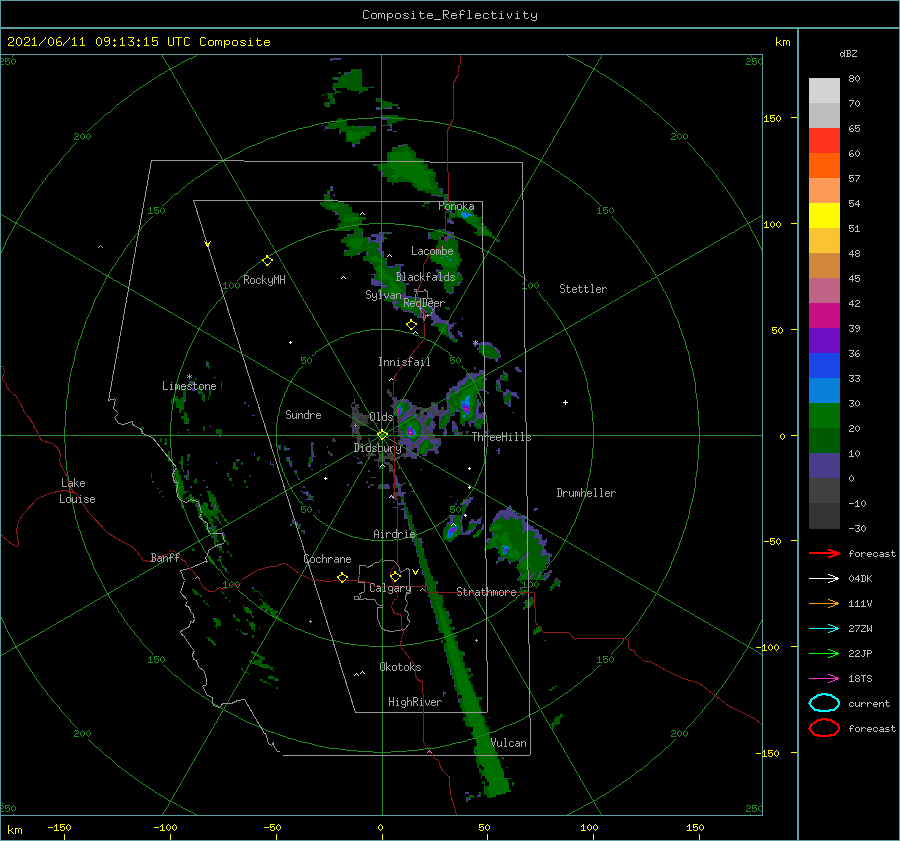Viewport: 900px width, 841px height.
Task: Click the Olds label
Action: [381, 417]
